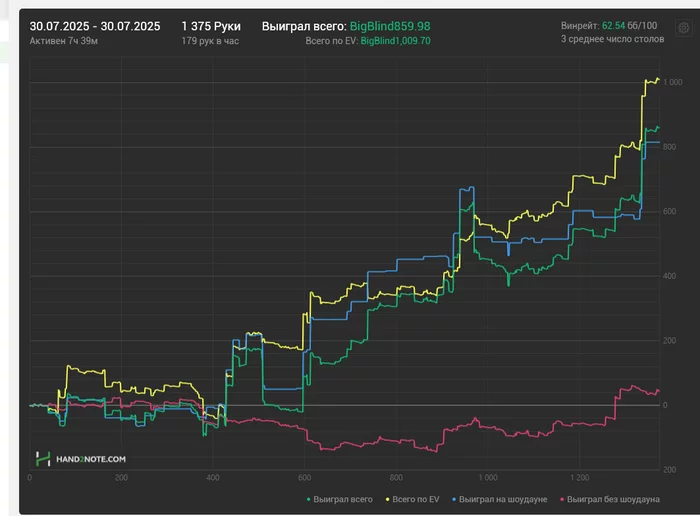The image size is (700, 516).
Task: Click the 'Выиграл всего:' header label
Action: click(x=304, y=26)
